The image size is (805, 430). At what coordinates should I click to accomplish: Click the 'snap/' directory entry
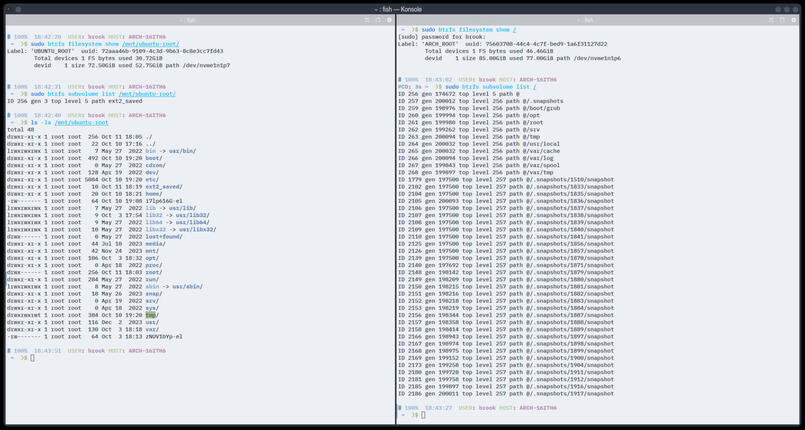(x=154, y=294)
